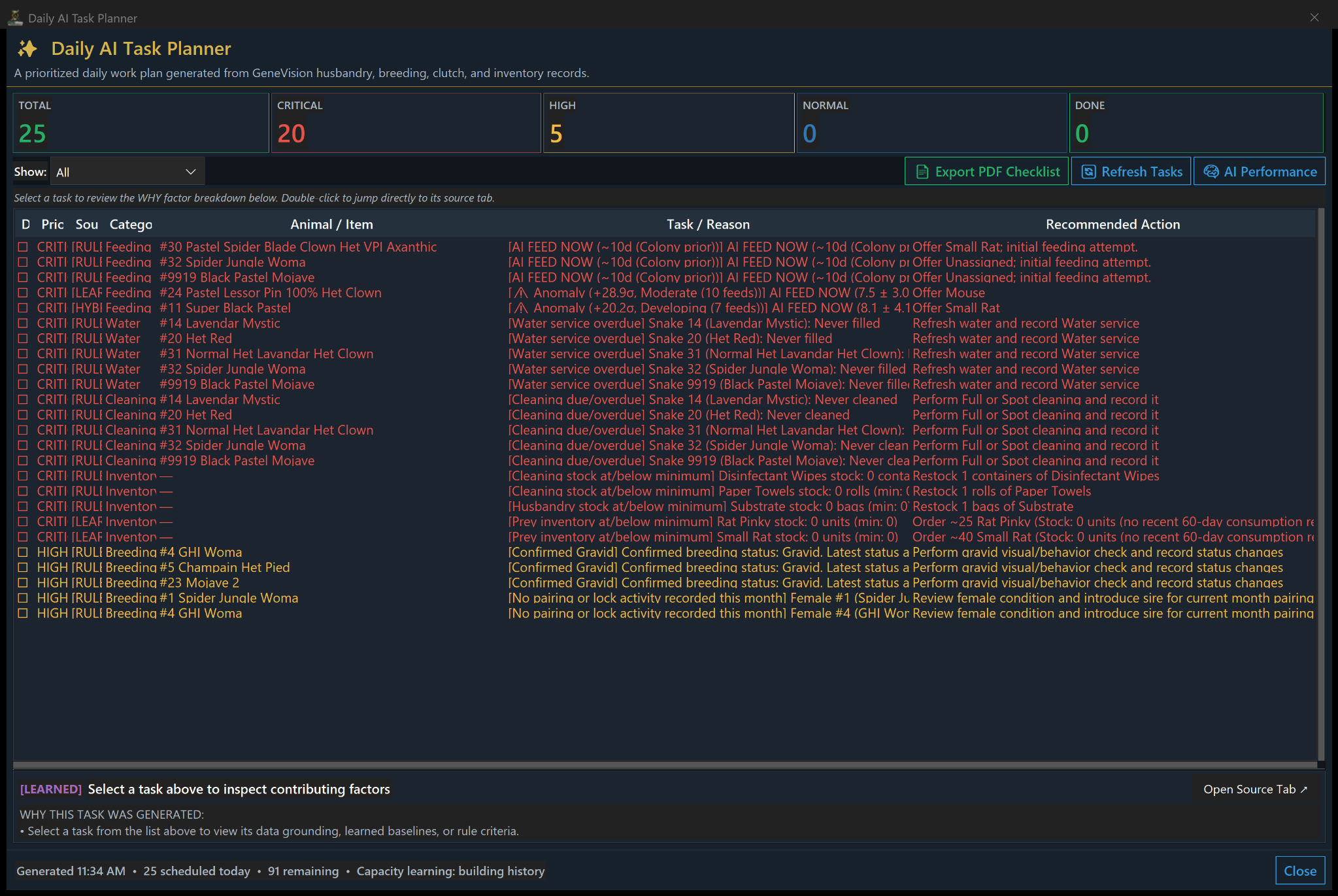Image resolution: width=1338 pixels, height=896 pixels.
Task: Select the NORMAL 0 summary card
Action: (x=931, y=123)
